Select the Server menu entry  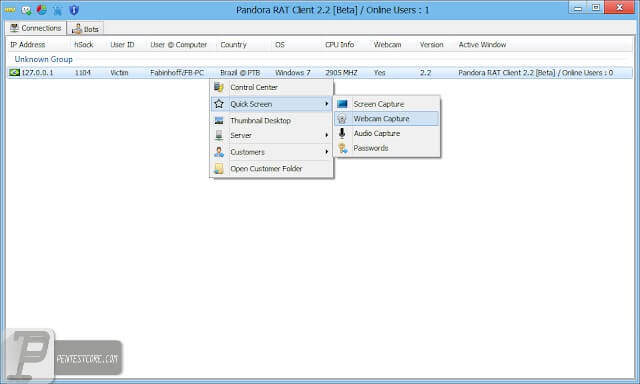tap(272, 135)
